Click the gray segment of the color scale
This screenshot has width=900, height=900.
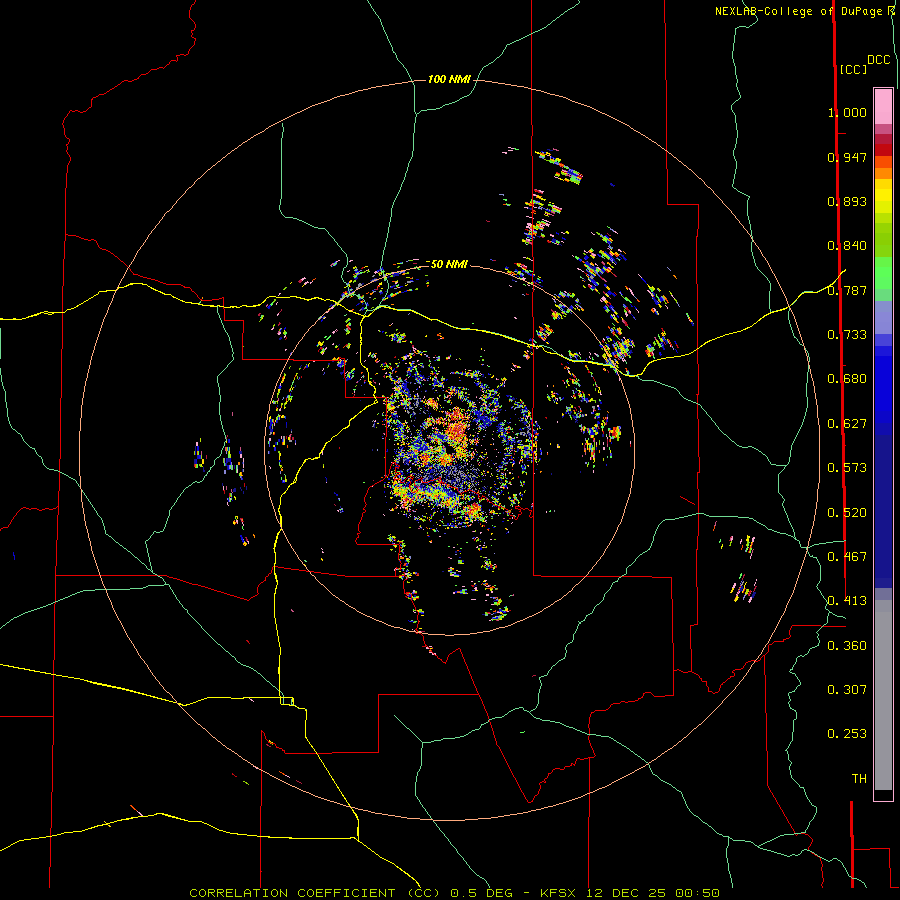coord(883,695)
